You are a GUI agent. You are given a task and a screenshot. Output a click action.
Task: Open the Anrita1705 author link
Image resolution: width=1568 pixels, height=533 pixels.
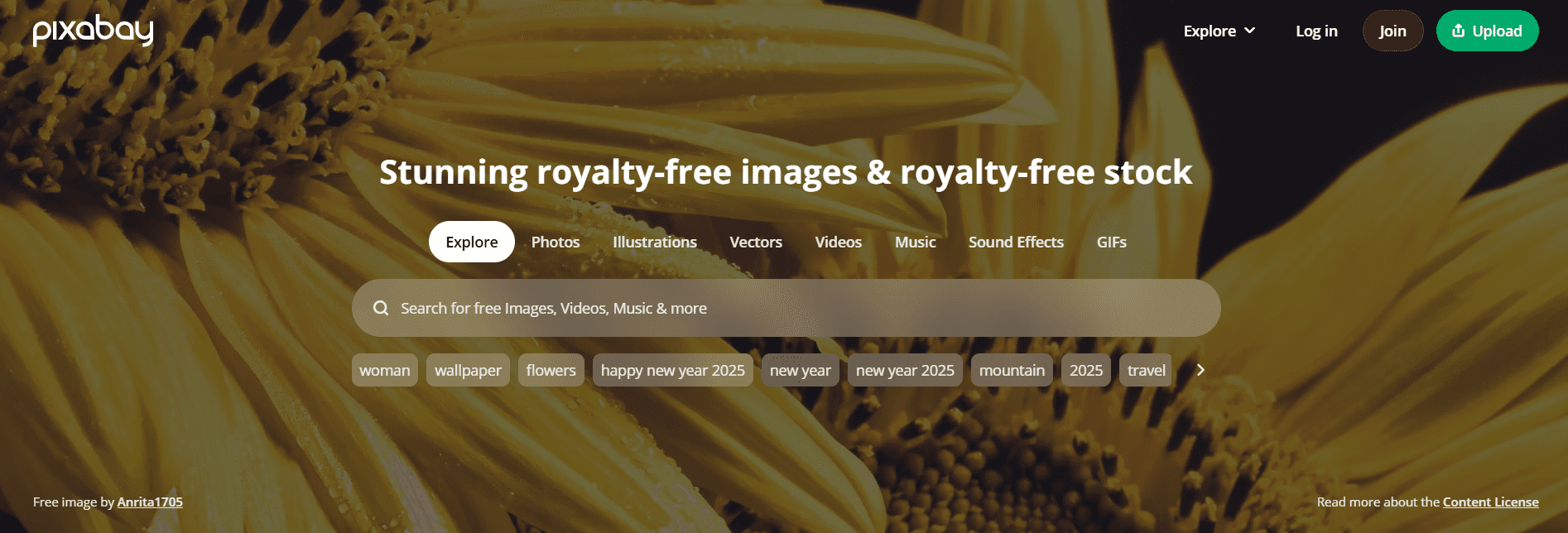150,502
